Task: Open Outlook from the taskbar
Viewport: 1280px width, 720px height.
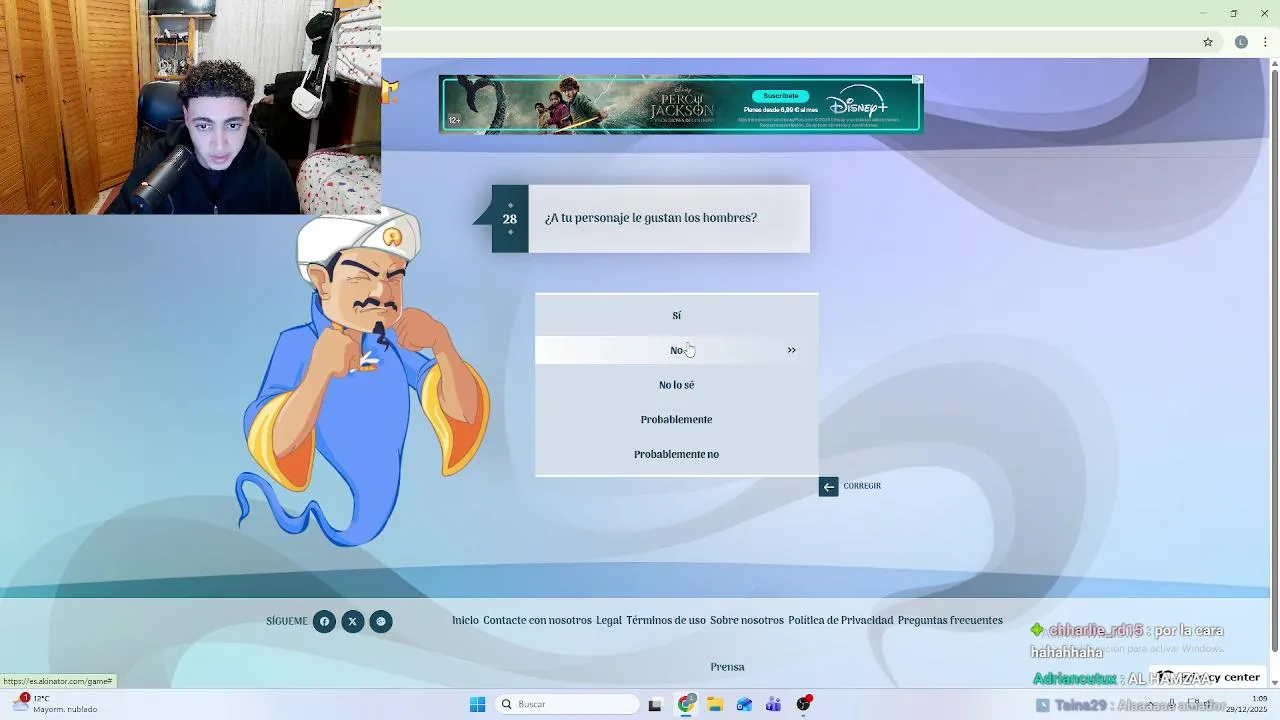Action: tap(744, 704)
